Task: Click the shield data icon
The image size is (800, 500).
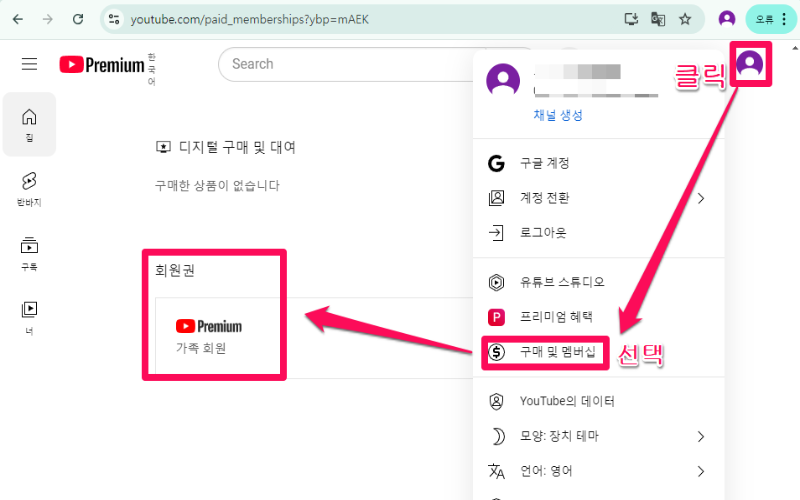Action: tap(496, 402)
